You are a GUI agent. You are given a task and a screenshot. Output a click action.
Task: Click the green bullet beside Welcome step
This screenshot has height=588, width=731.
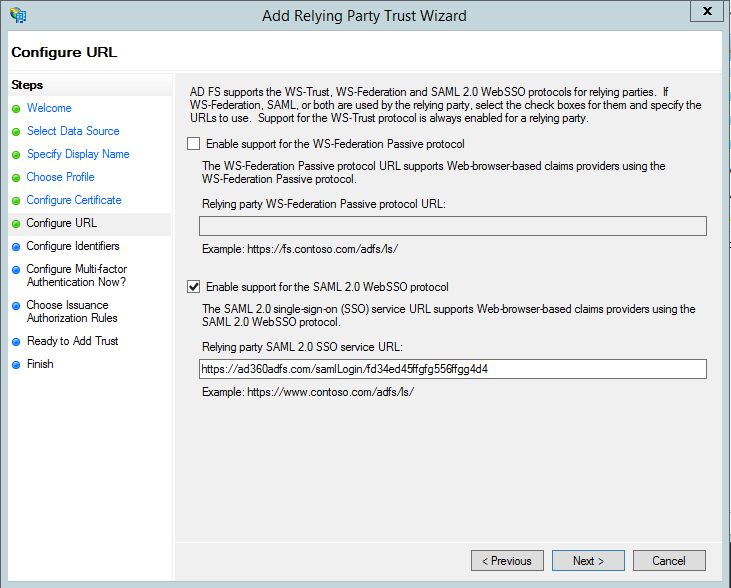[16, 108]
